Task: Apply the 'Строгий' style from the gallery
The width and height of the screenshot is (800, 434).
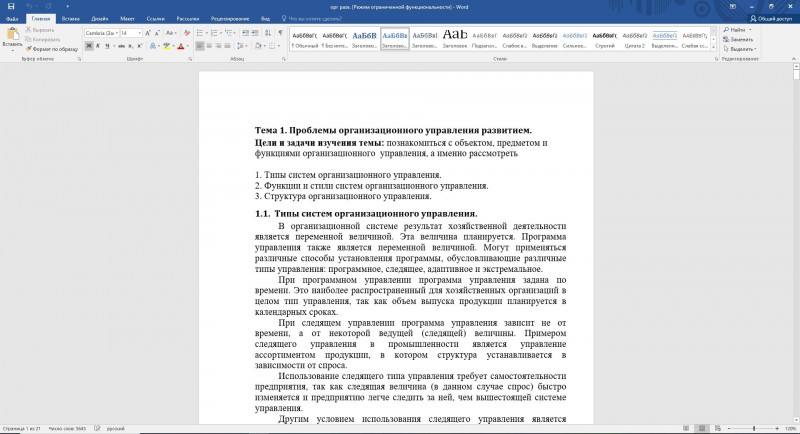Action: tap(605, 38)
